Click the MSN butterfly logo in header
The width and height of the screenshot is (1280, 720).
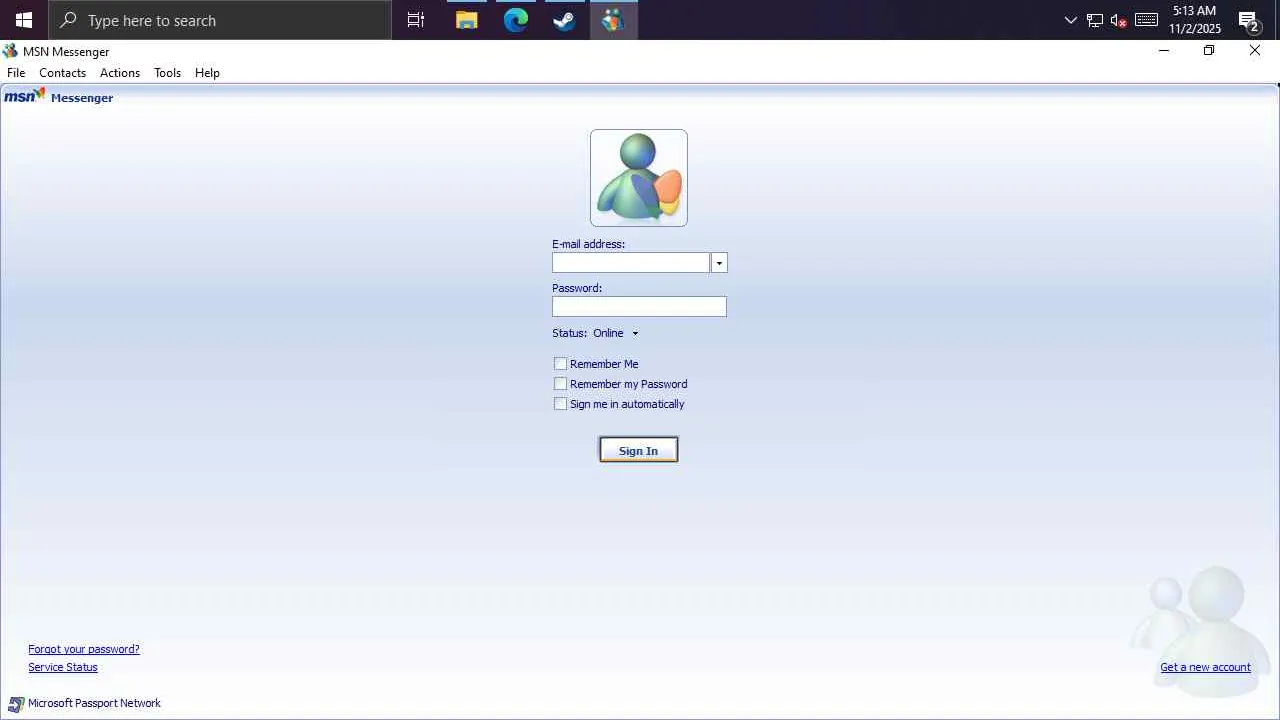point(25,96)
